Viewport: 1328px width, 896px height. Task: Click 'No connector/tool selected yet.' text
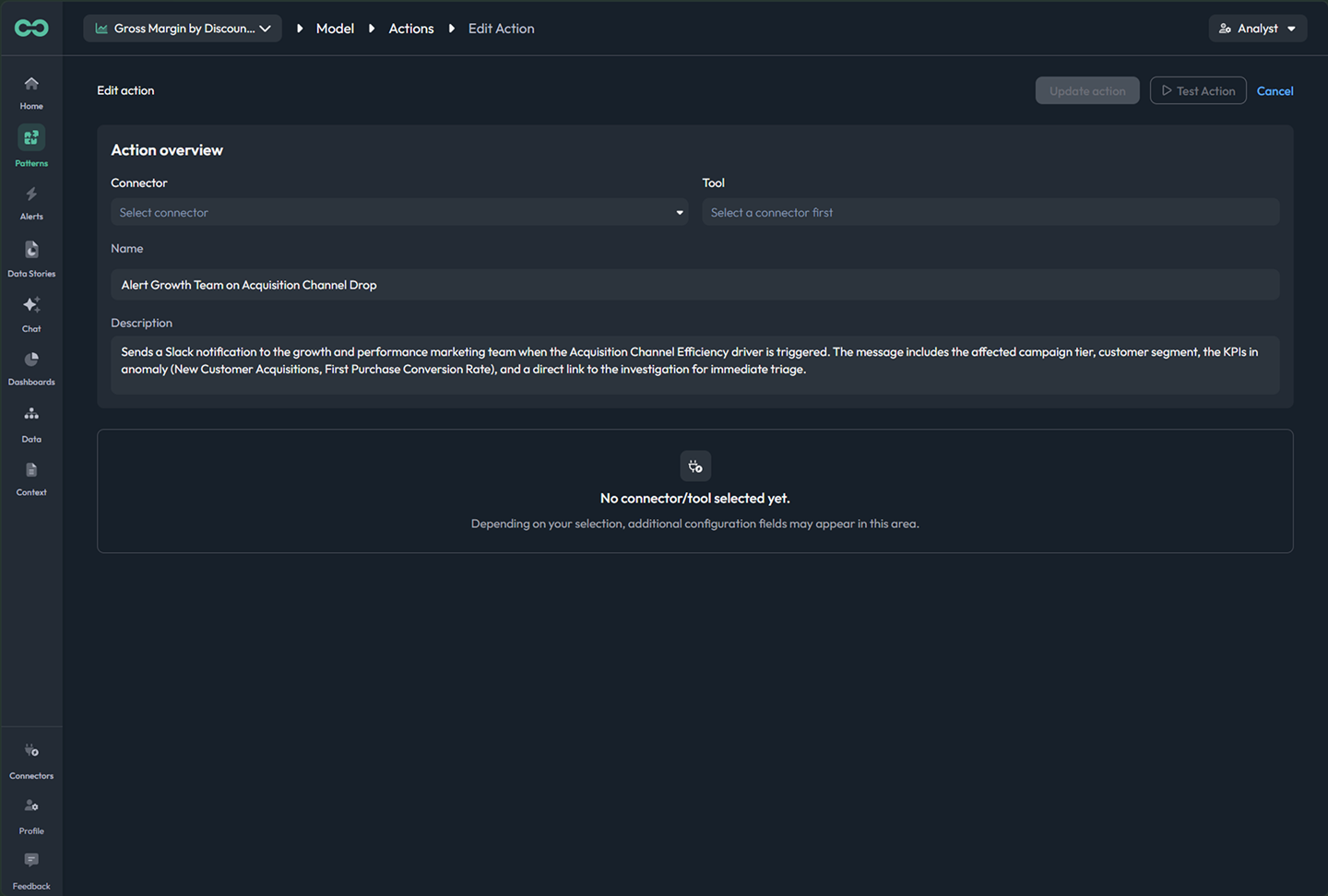pyautogui.click(x=695, y=498)
